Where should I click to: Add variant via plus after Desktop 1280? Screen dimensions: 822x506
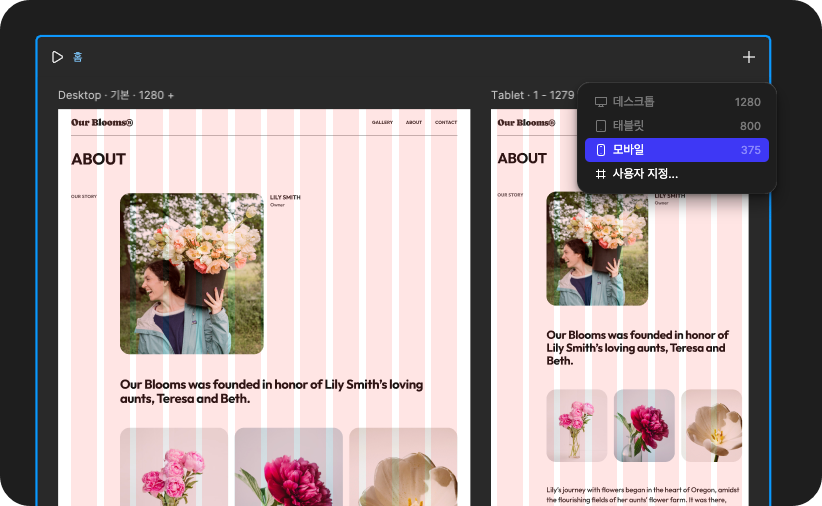[x=170, y=95]
